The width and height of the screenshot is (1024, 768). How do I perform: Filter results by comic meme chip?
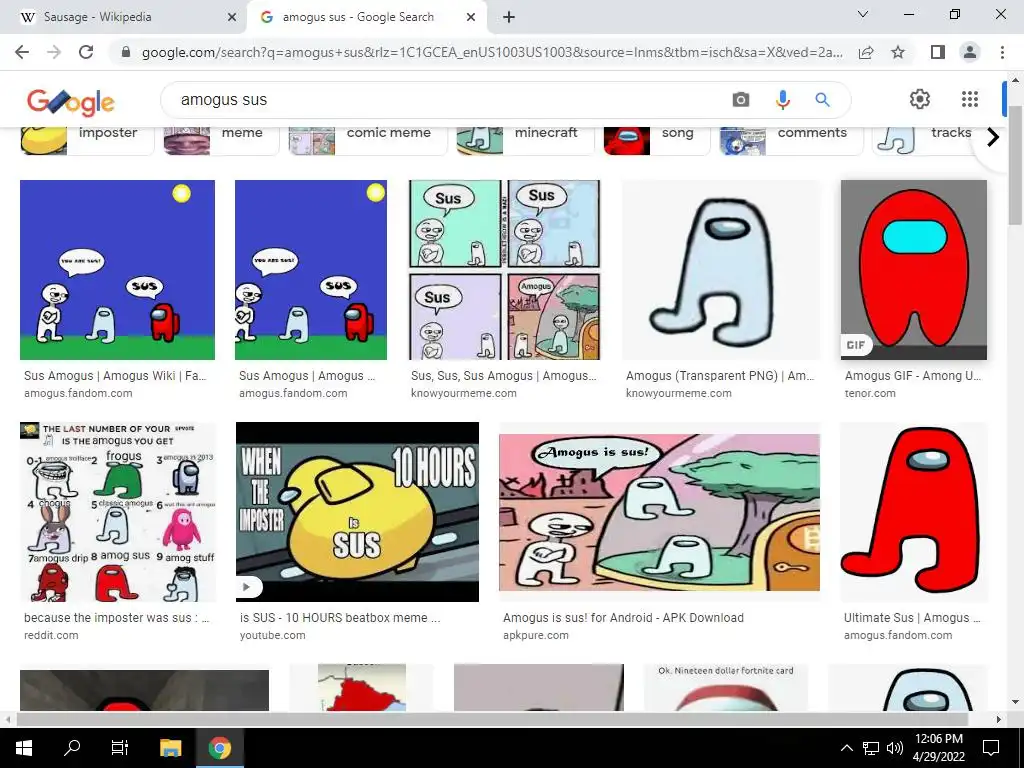[x=368, y=140]
